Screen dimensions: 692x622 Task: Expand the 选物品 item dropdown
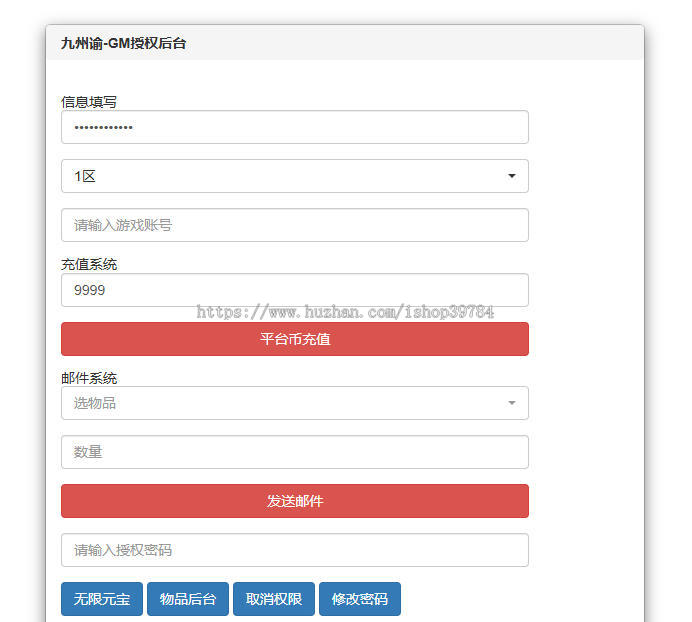(295, 403)
